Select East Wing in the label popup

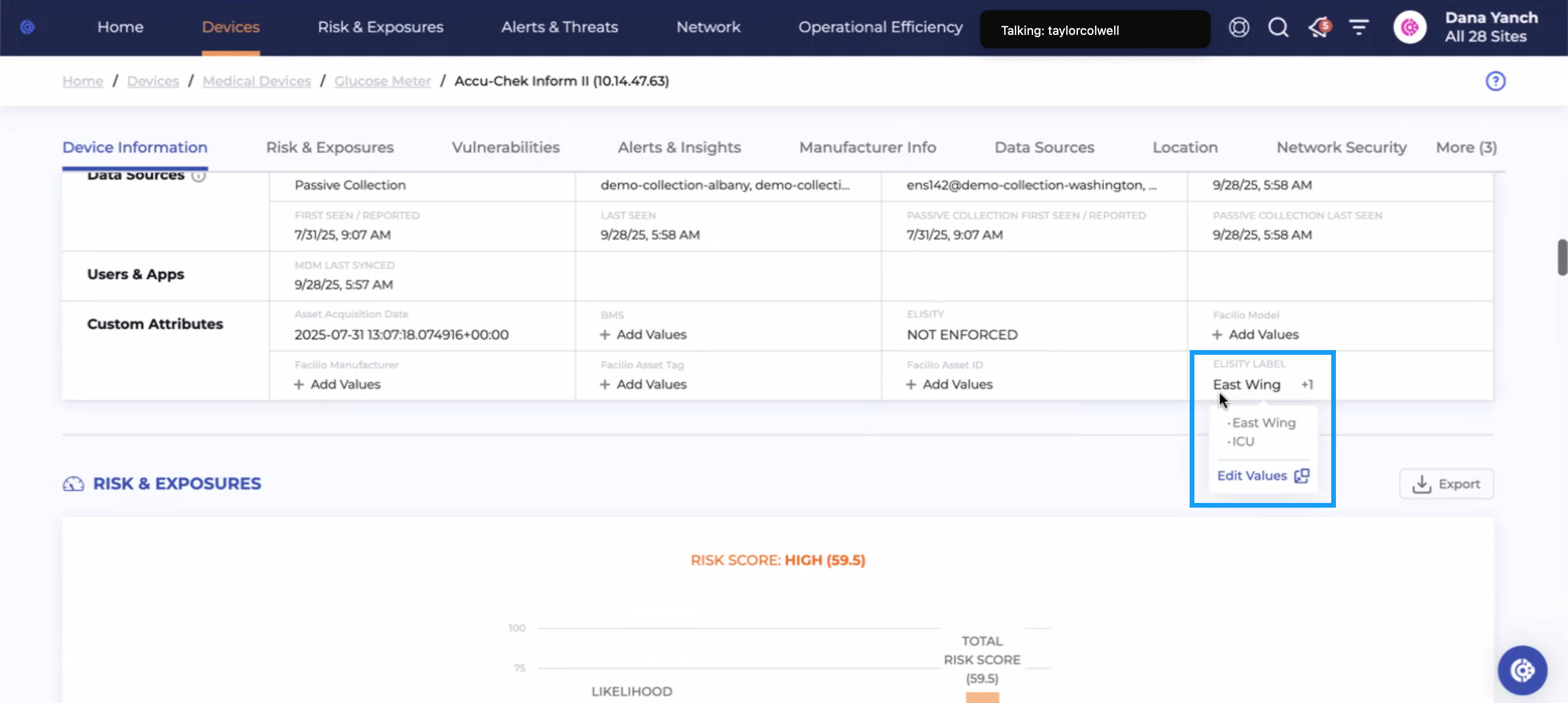tap(1264, 422)
